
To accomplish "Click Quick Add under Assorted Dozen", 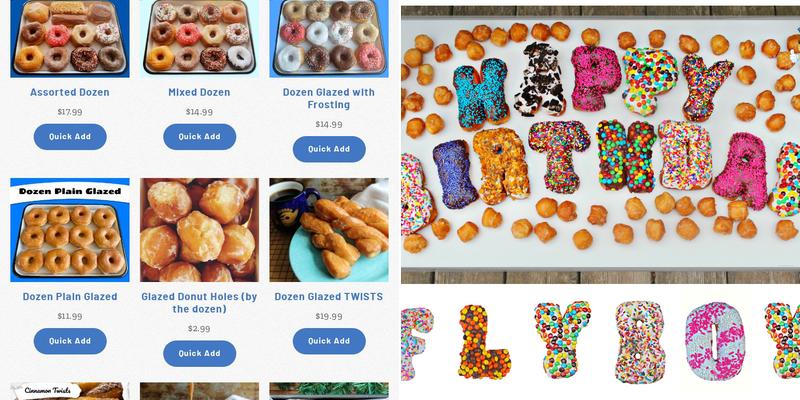I will coord(70,137).
